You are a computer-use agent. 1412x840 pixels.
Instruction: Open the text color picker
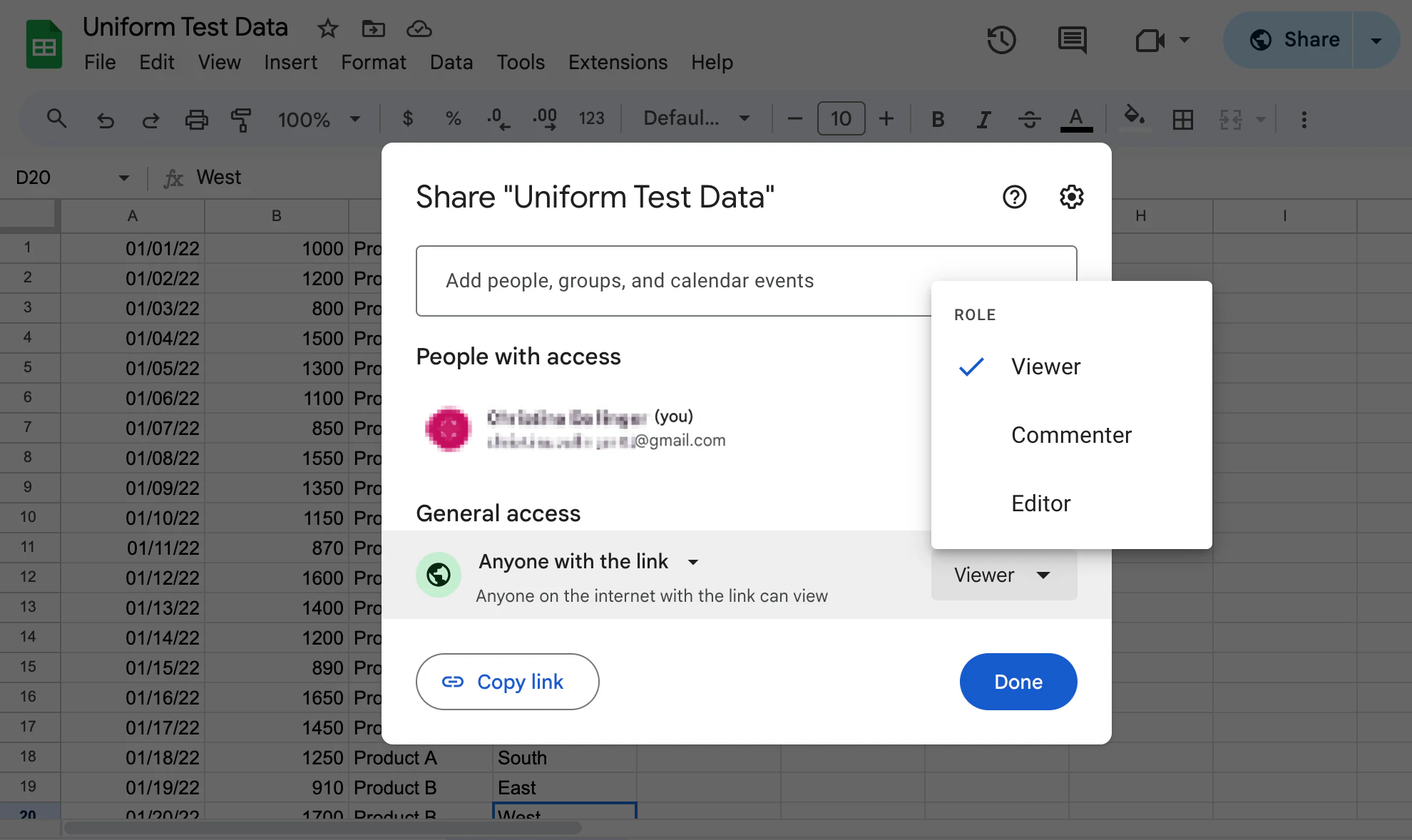1076,119
